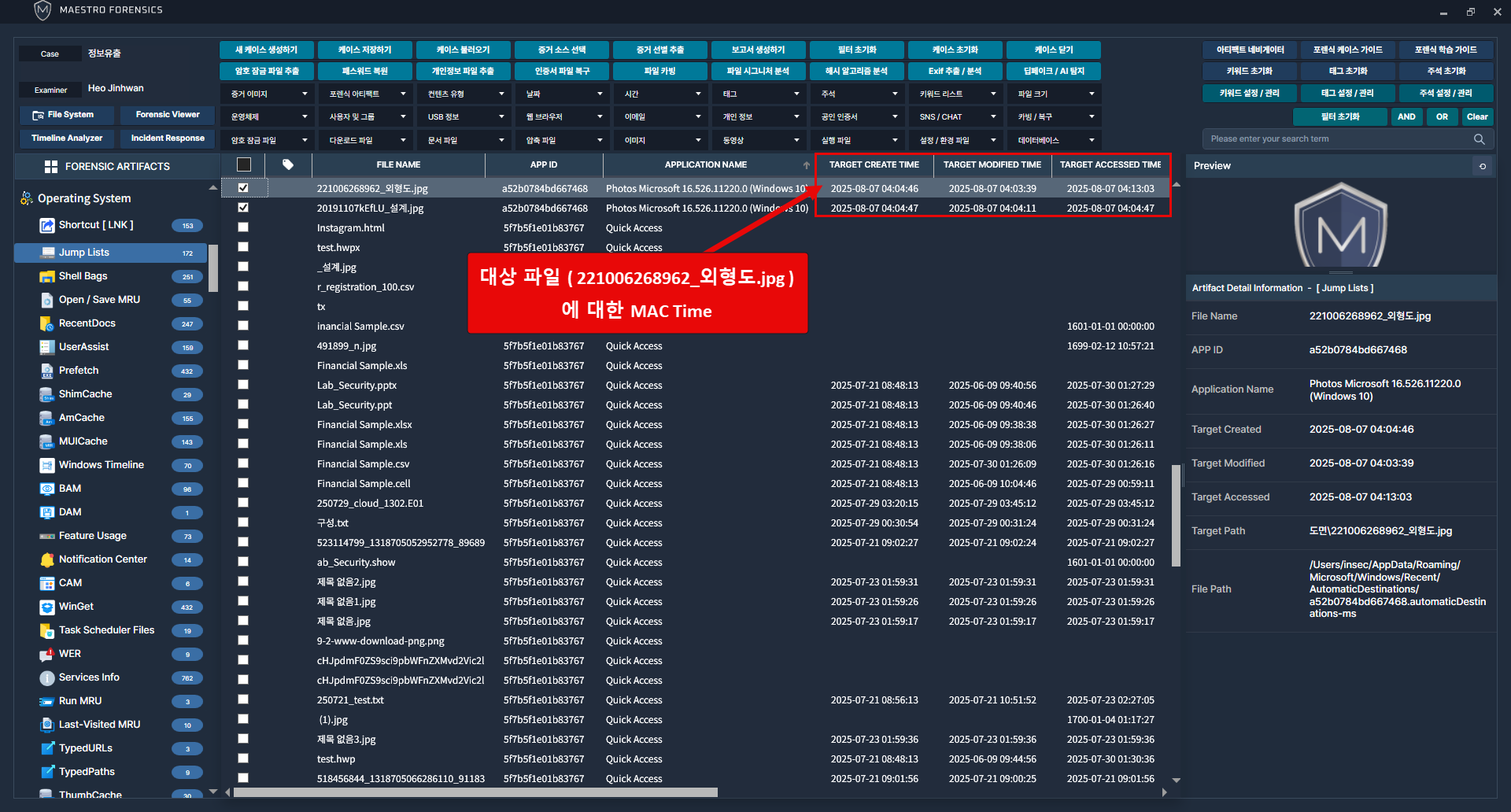Open the 증거 이미지 dropdown
The width and height of the screenshot is (1511, 812).
[x=268, y=94]
